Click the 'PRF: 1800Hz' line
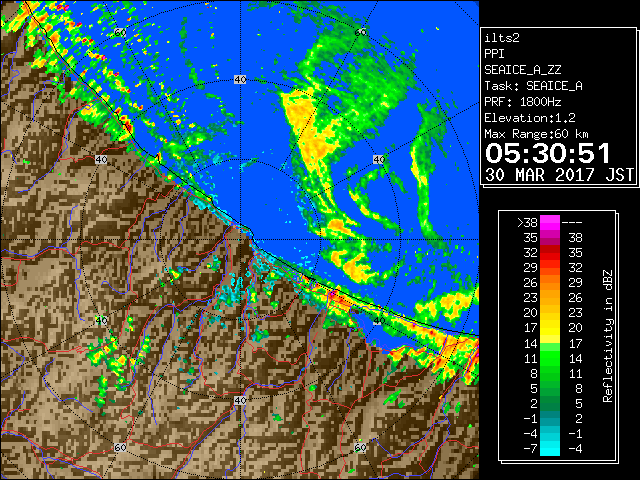Image resolution: width=640 pixels, height=480 pixels. pos(522,102)
